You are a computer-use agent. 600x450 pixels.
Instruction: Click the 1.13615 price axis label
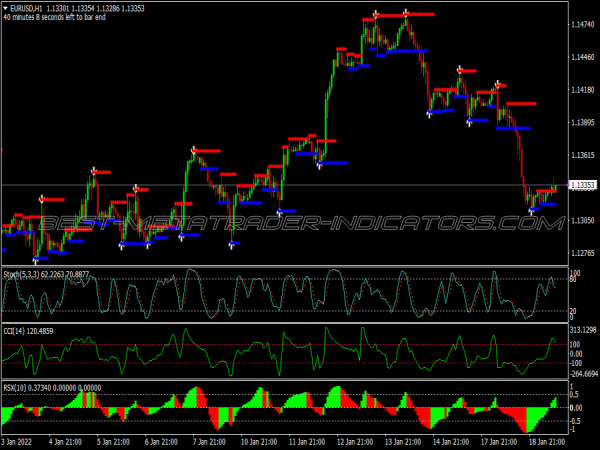click(583, 155)
